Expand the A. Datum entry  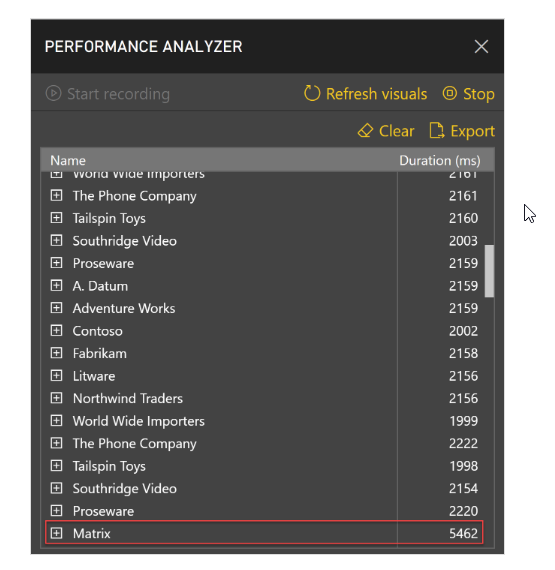[56, 286]
